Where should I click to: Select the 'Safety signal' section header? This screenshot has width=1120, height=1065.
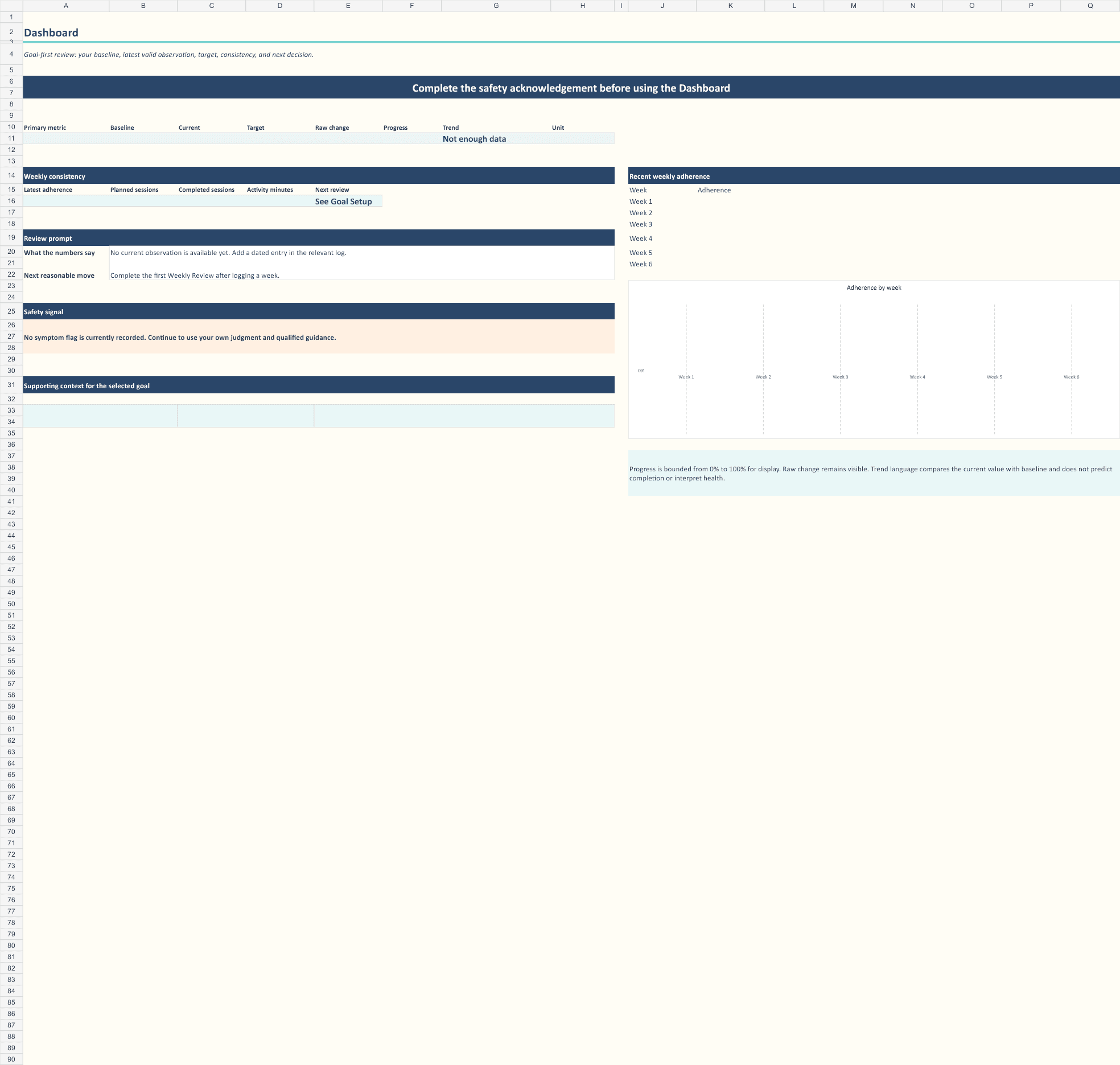point(319,311)
